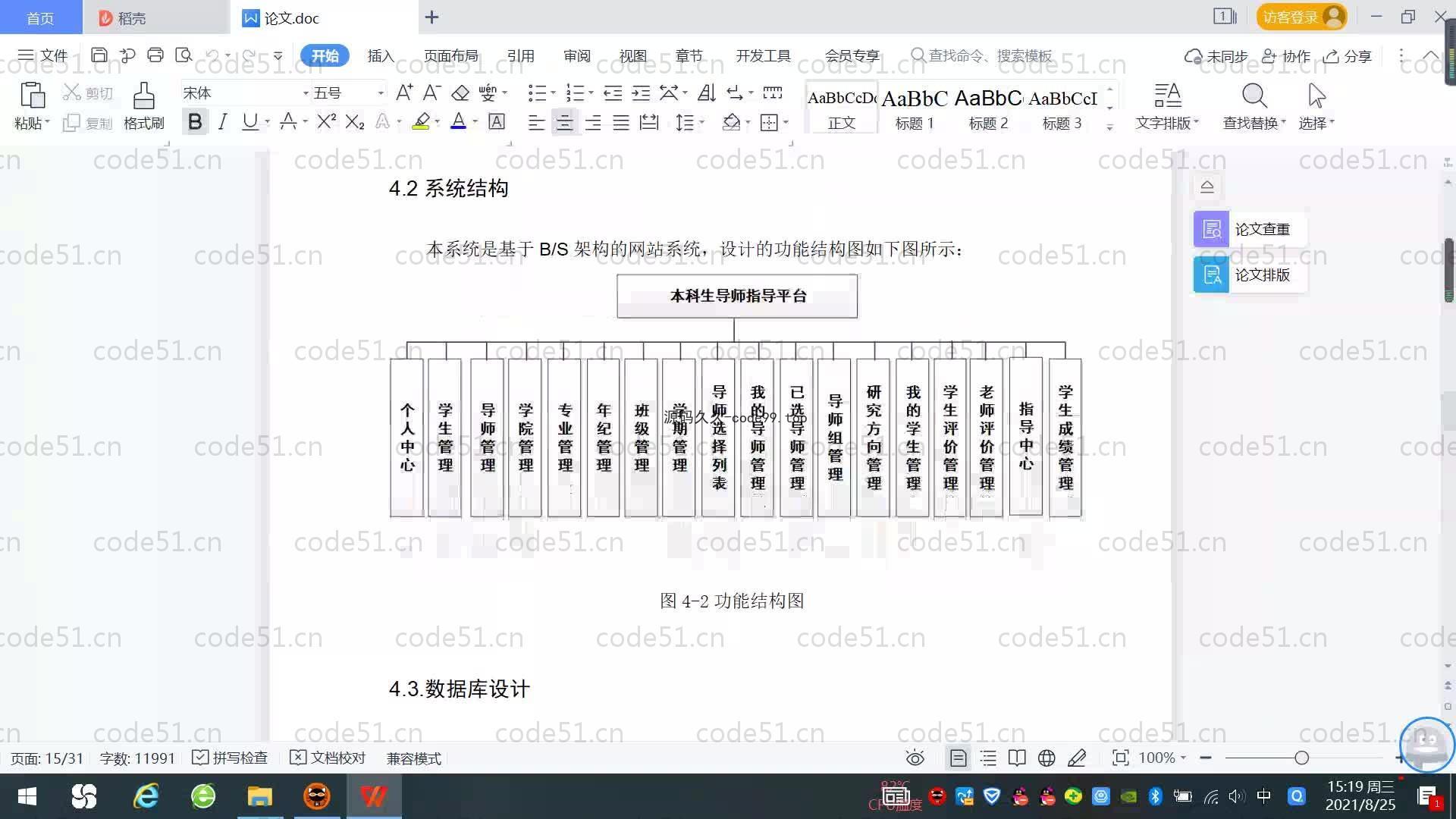
Task: Click the font color red A swatch
Action: [x=458, y=121]
